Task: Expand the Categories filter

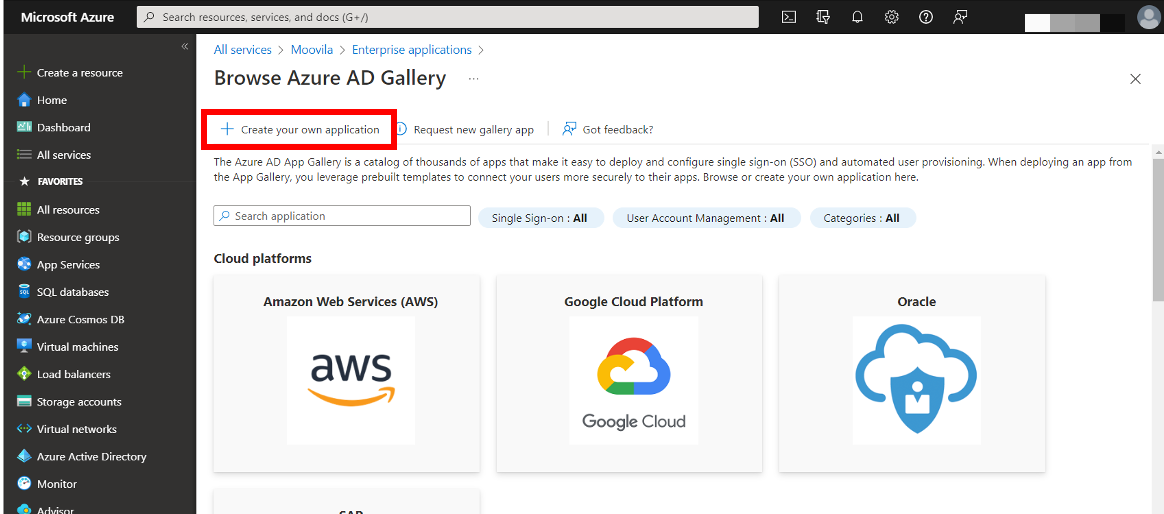Action: [862, 218]
